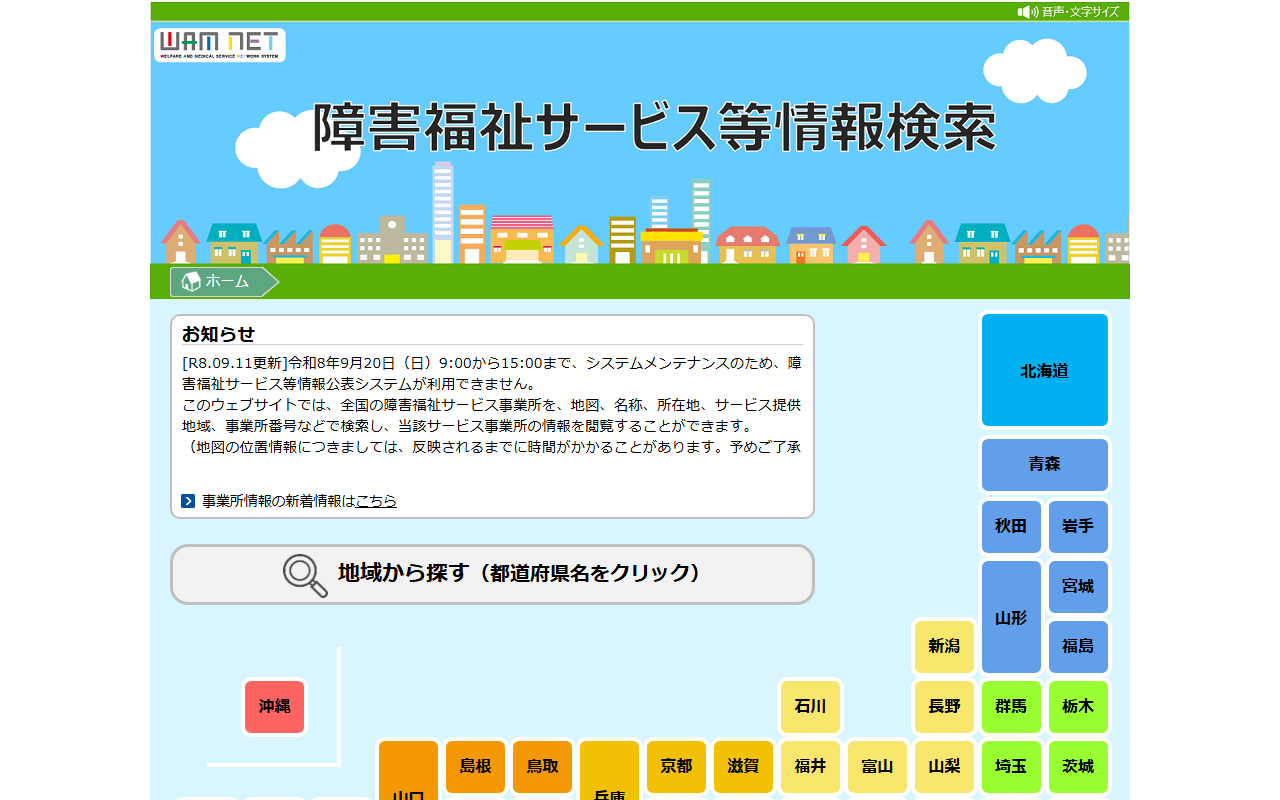Click the 地域から探す magnifier heading
This screenshot has height=800, width=1280.
coord(492,574)
